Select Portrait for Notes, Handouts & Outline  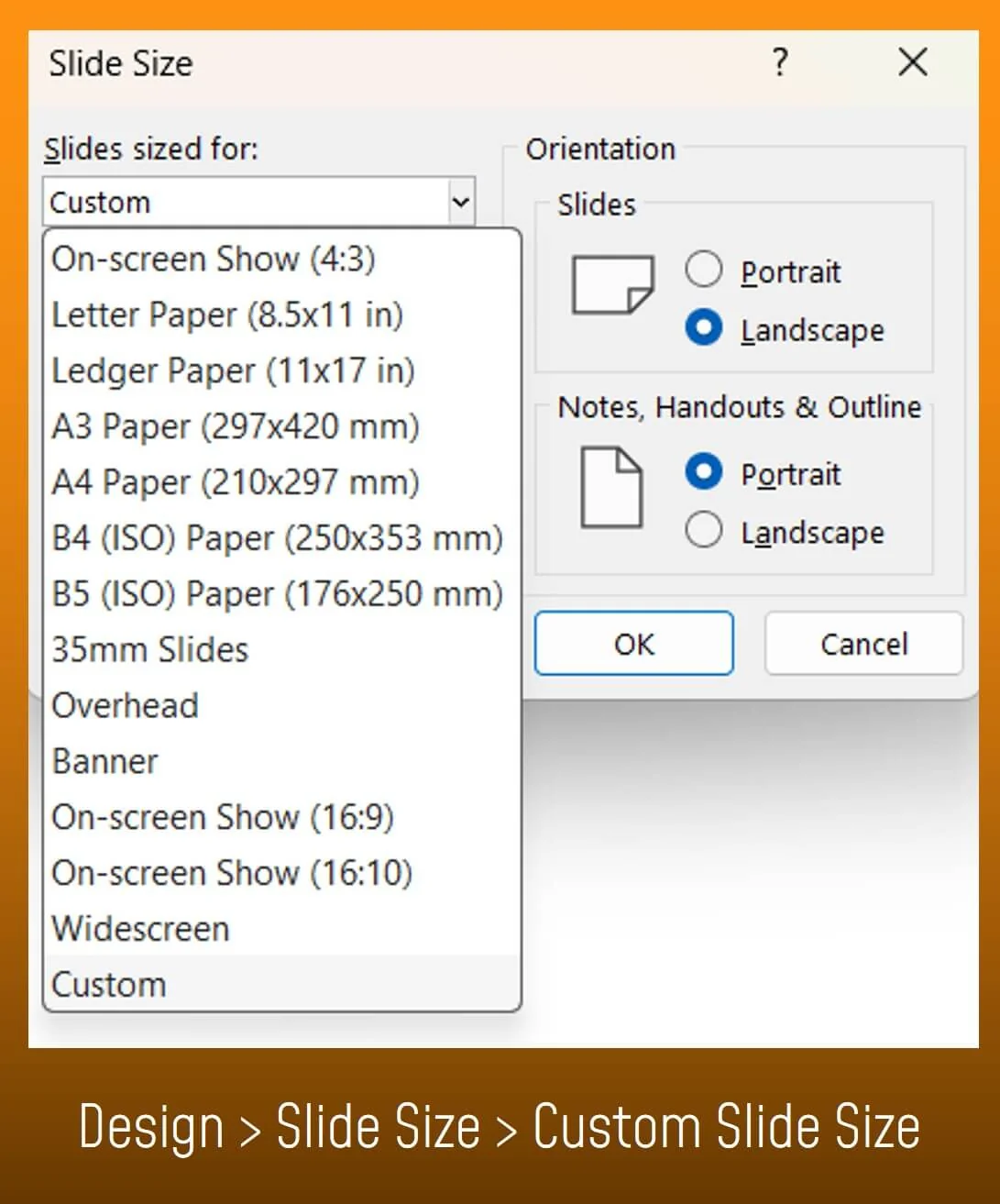click(x=703, y=472)
